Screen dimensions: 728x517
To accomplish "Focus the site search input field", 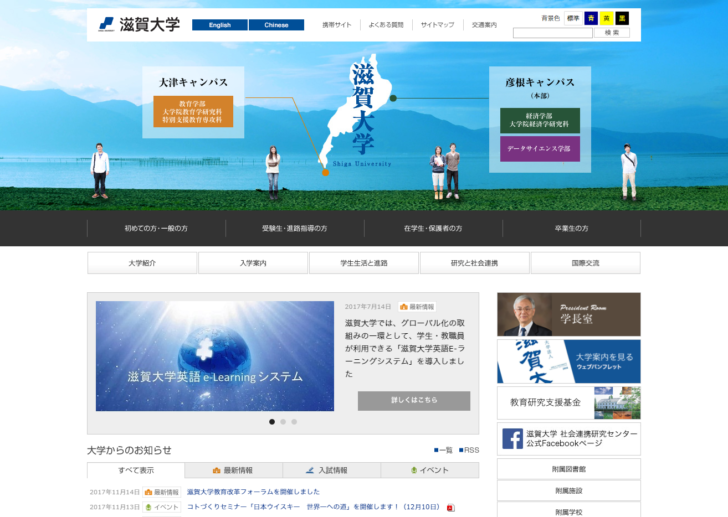I will [x=552, y=32].
